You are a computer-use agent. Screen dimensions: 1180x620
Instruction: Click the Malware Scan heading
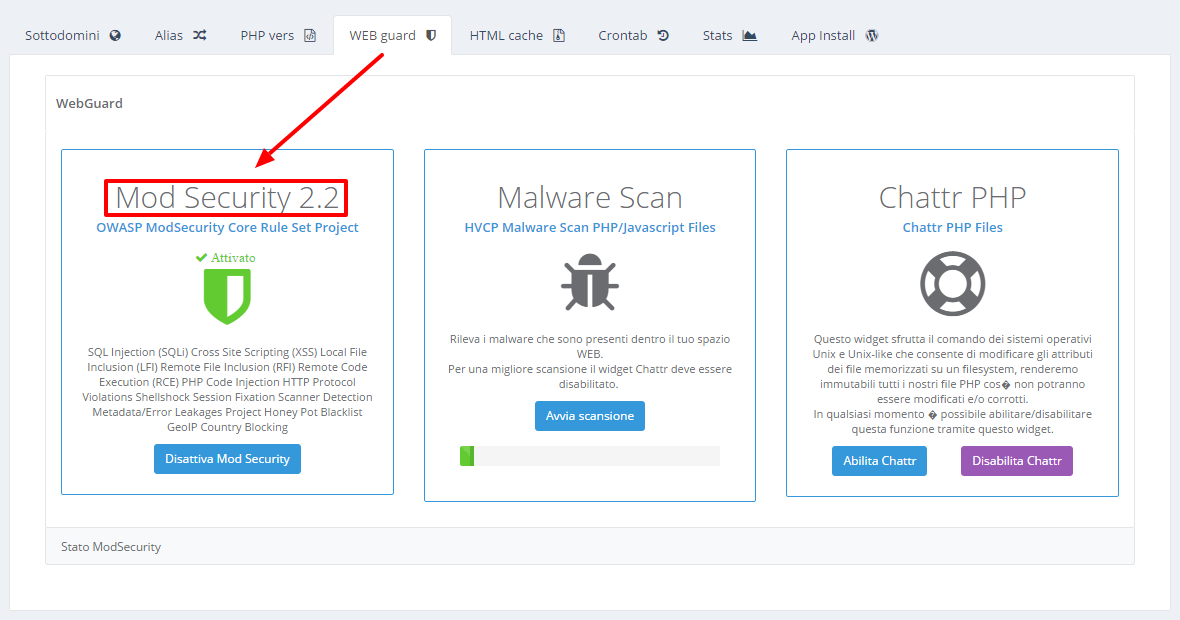[x=590, y=198]
